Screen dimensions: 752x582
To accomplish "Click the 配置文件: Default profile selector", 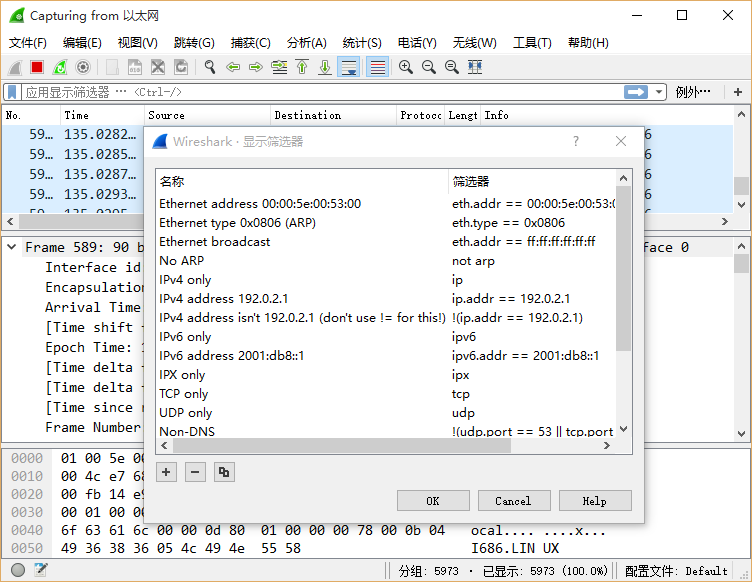I will click(676, 571).
